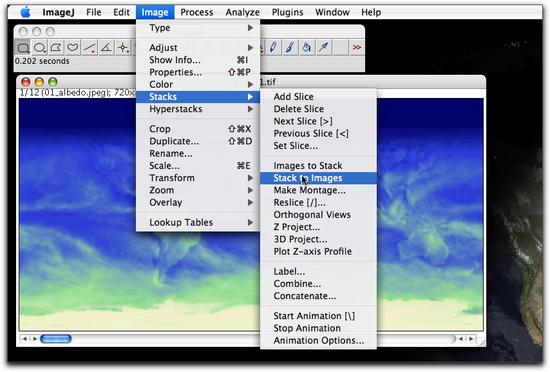Expand the Transform submenu
The width and height of the screenshot is (550, 372).
(198, 178)
